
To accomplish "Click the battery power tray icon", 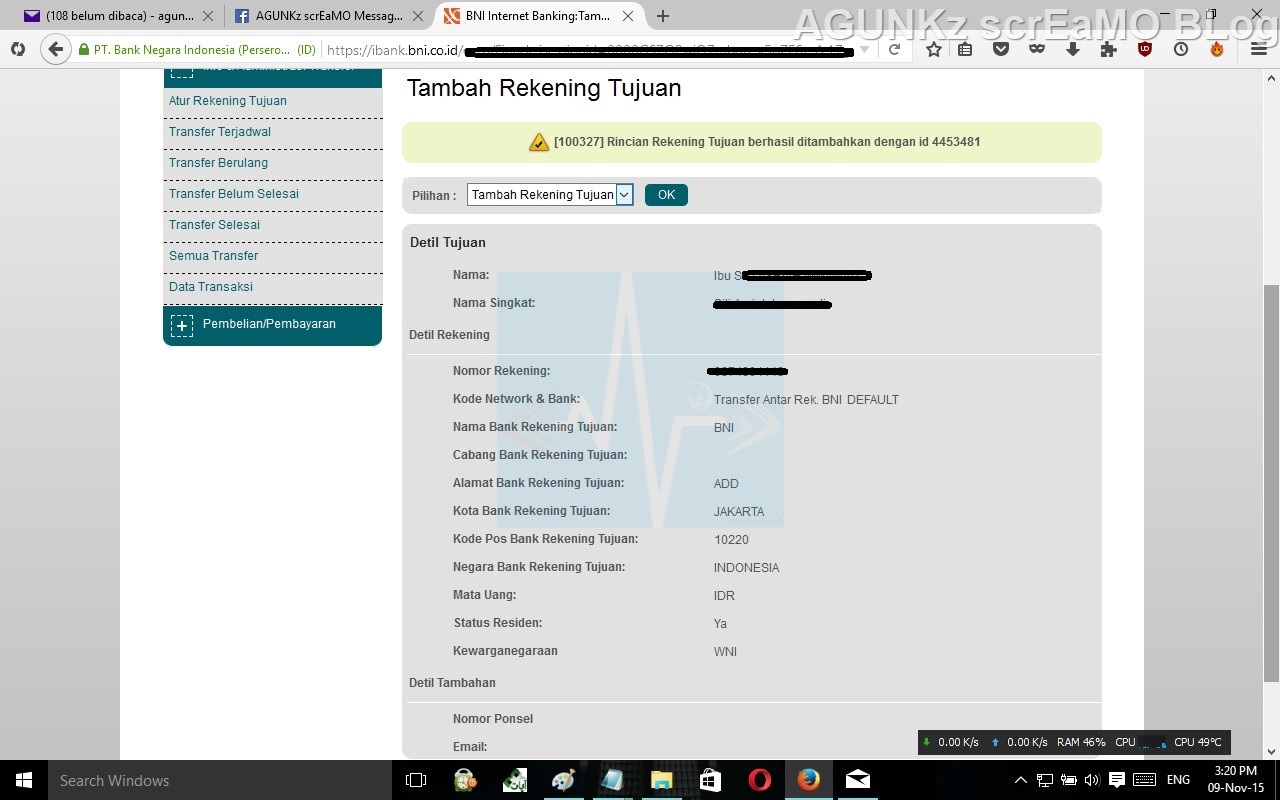I will point(1068,780).
